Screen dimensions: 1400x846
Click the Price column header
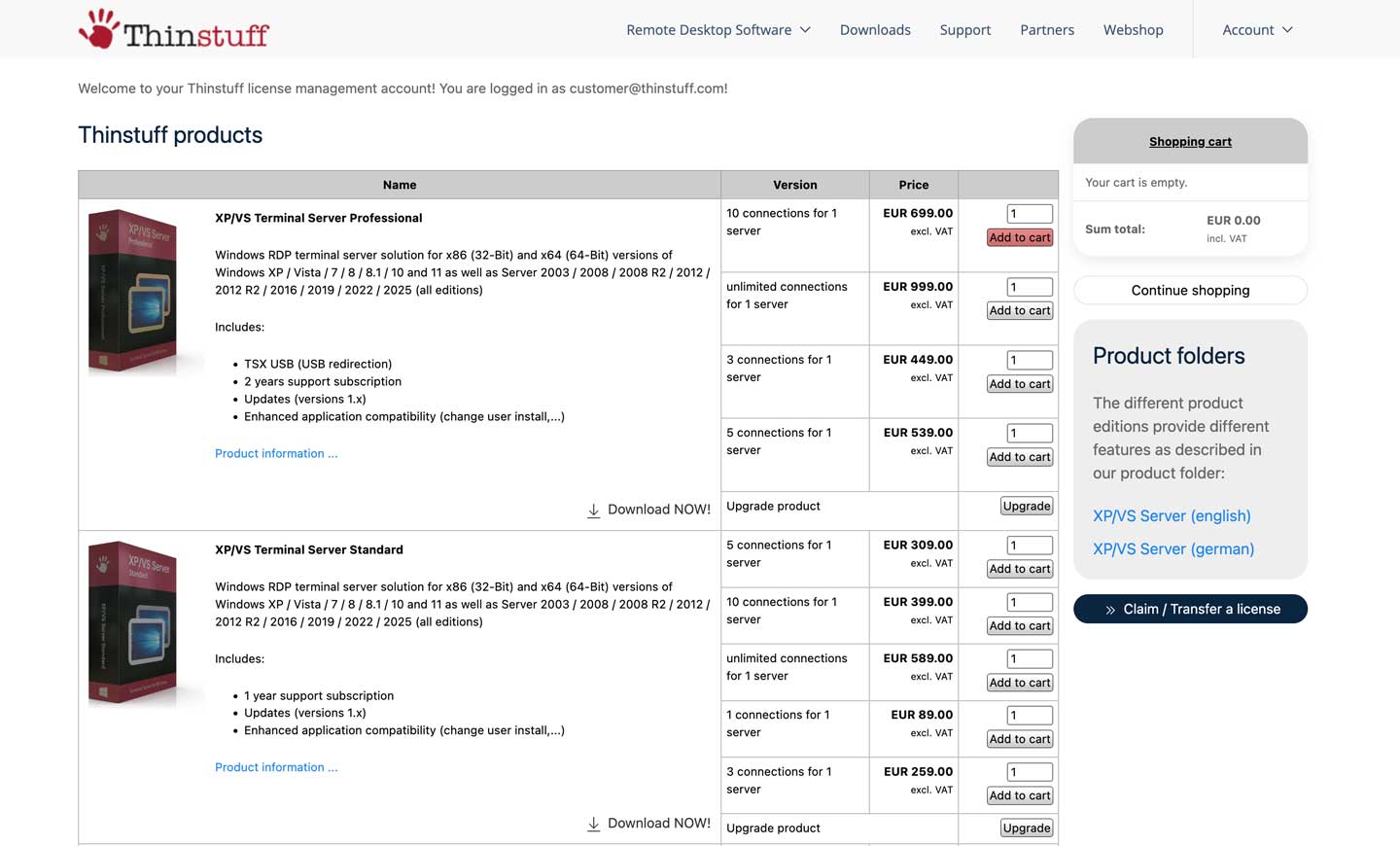pos(914,185)
